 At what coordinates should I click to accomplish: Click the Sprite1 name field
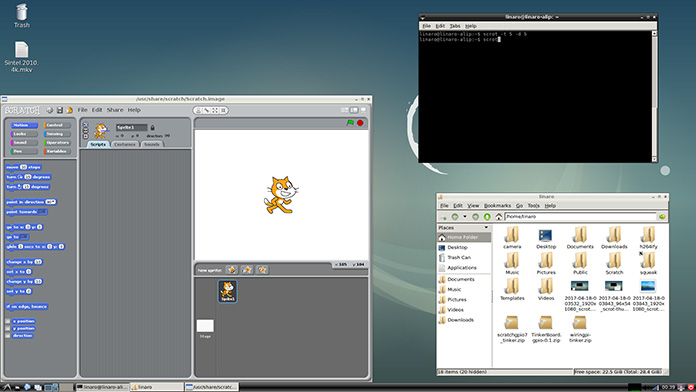(x=131, y=127)
